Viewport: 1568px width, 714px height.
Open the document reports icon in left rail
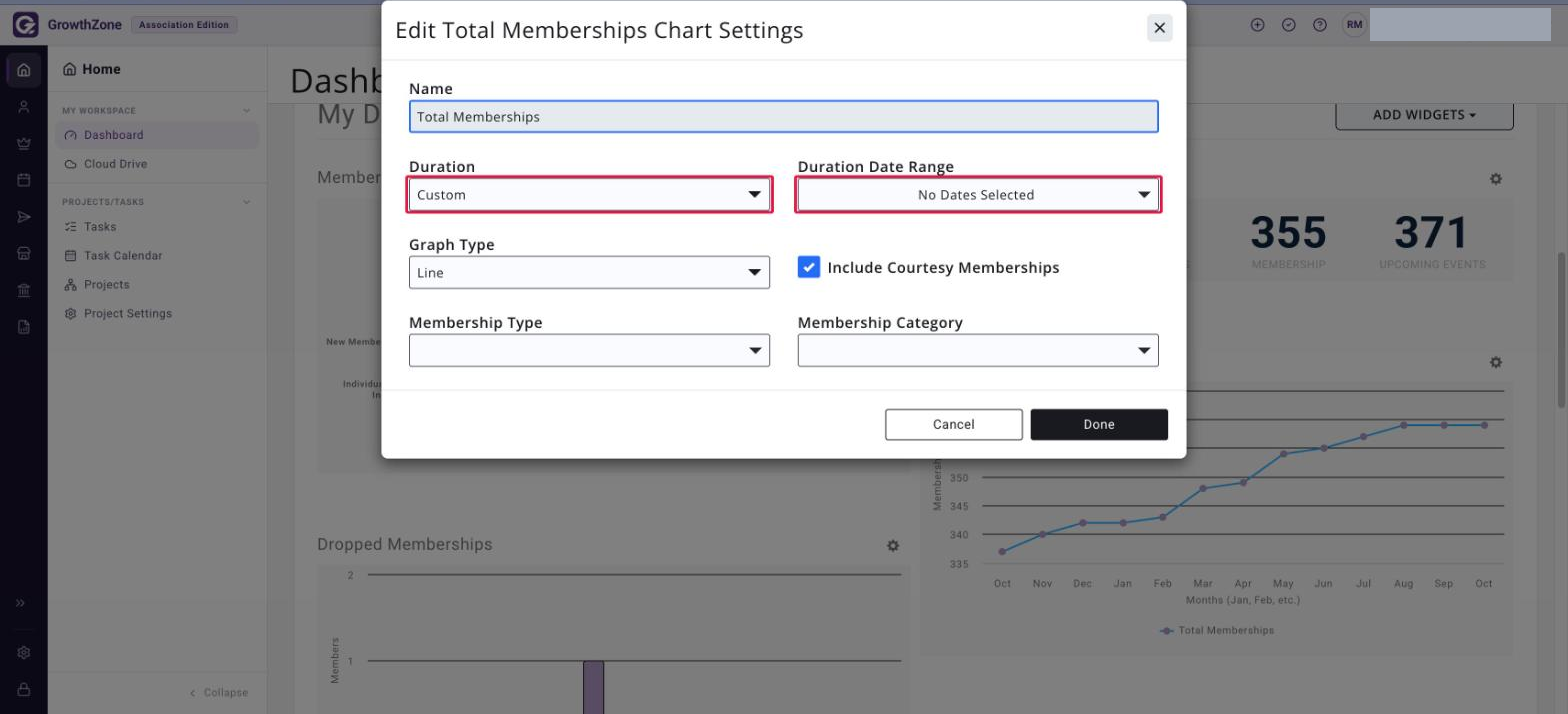24,327
